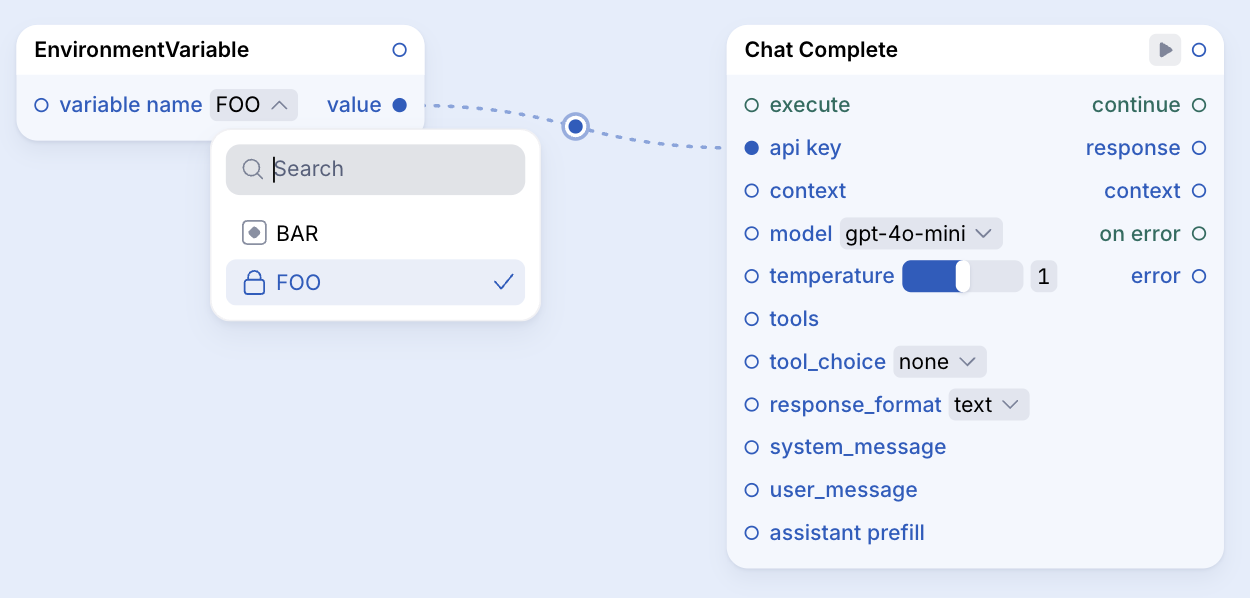Click the filled api key input port
This screenshot has height=598, width=1250.
pyautogui.click(x=752, y=148)
